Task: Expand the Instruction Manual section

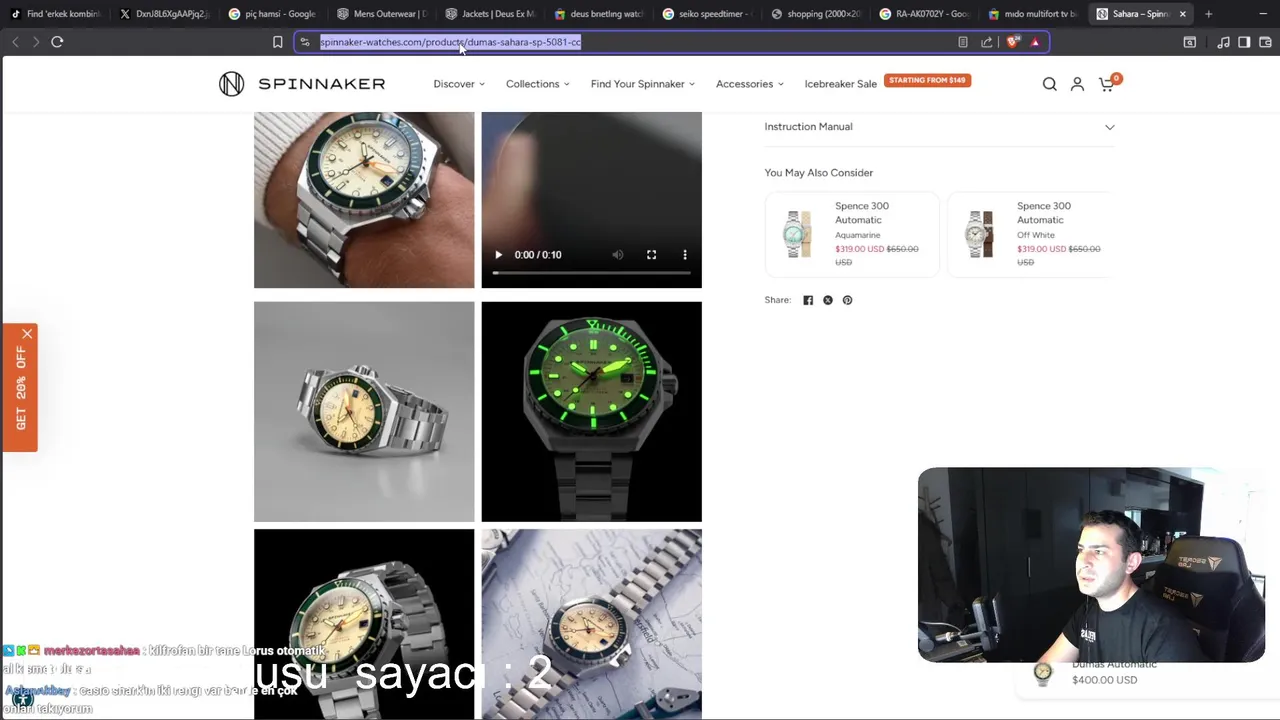Action: 939,127
